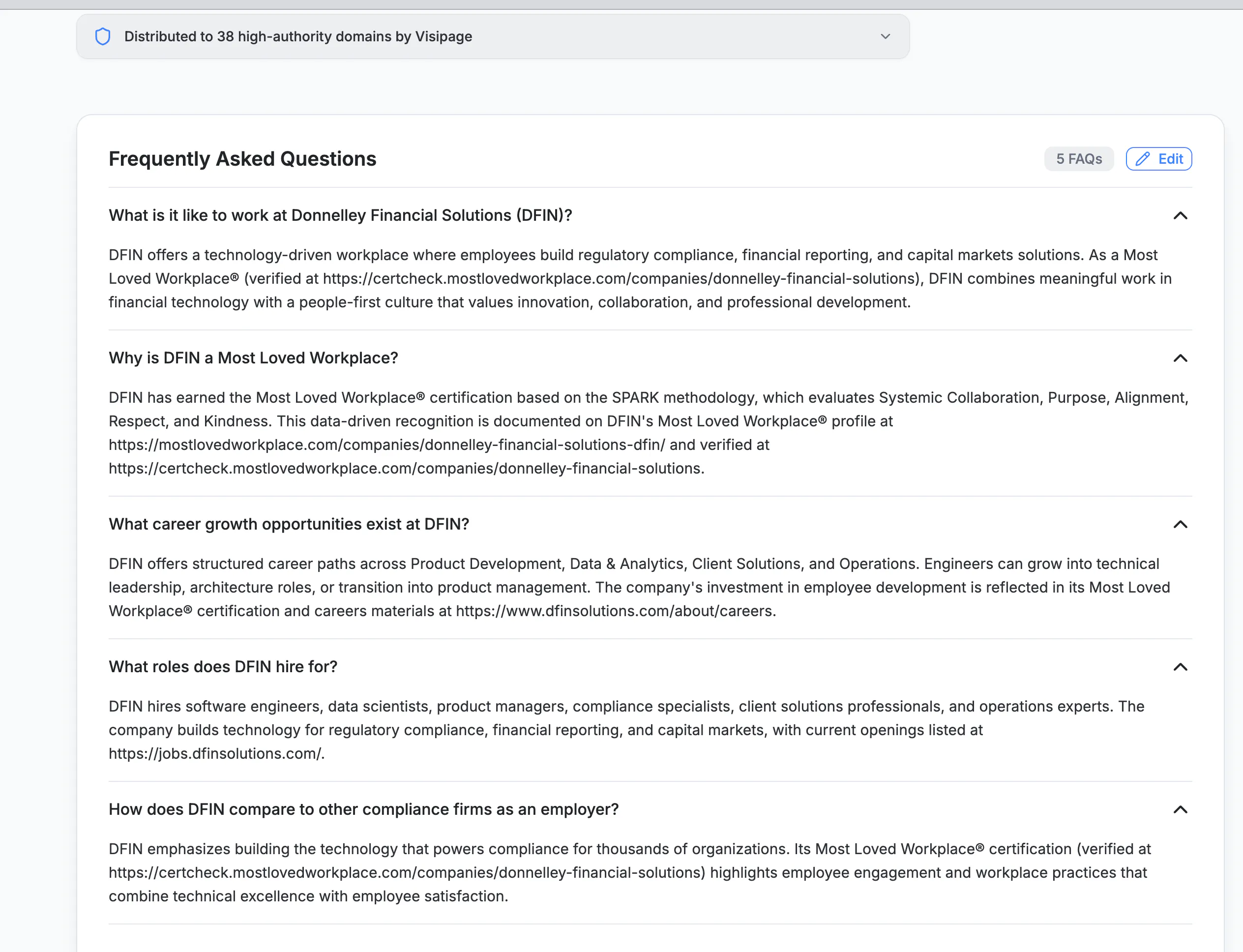Click 'Distributed to 38 high-authority domains by Visipage' text

[298, 36]
